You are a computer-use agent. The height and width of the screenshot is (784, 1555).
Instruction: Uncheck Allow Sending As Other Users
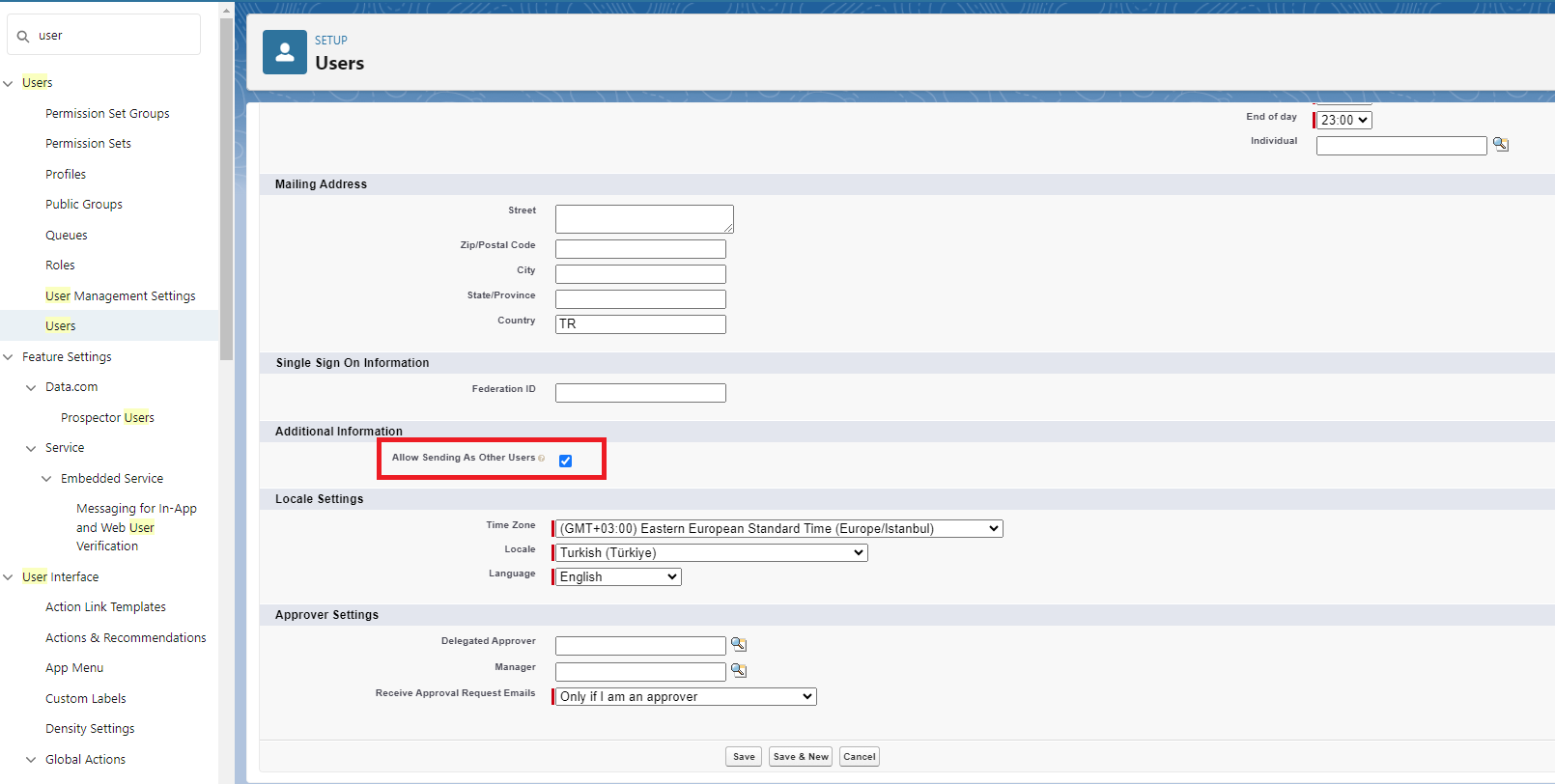pyautogui.click(x=565, y=461)
